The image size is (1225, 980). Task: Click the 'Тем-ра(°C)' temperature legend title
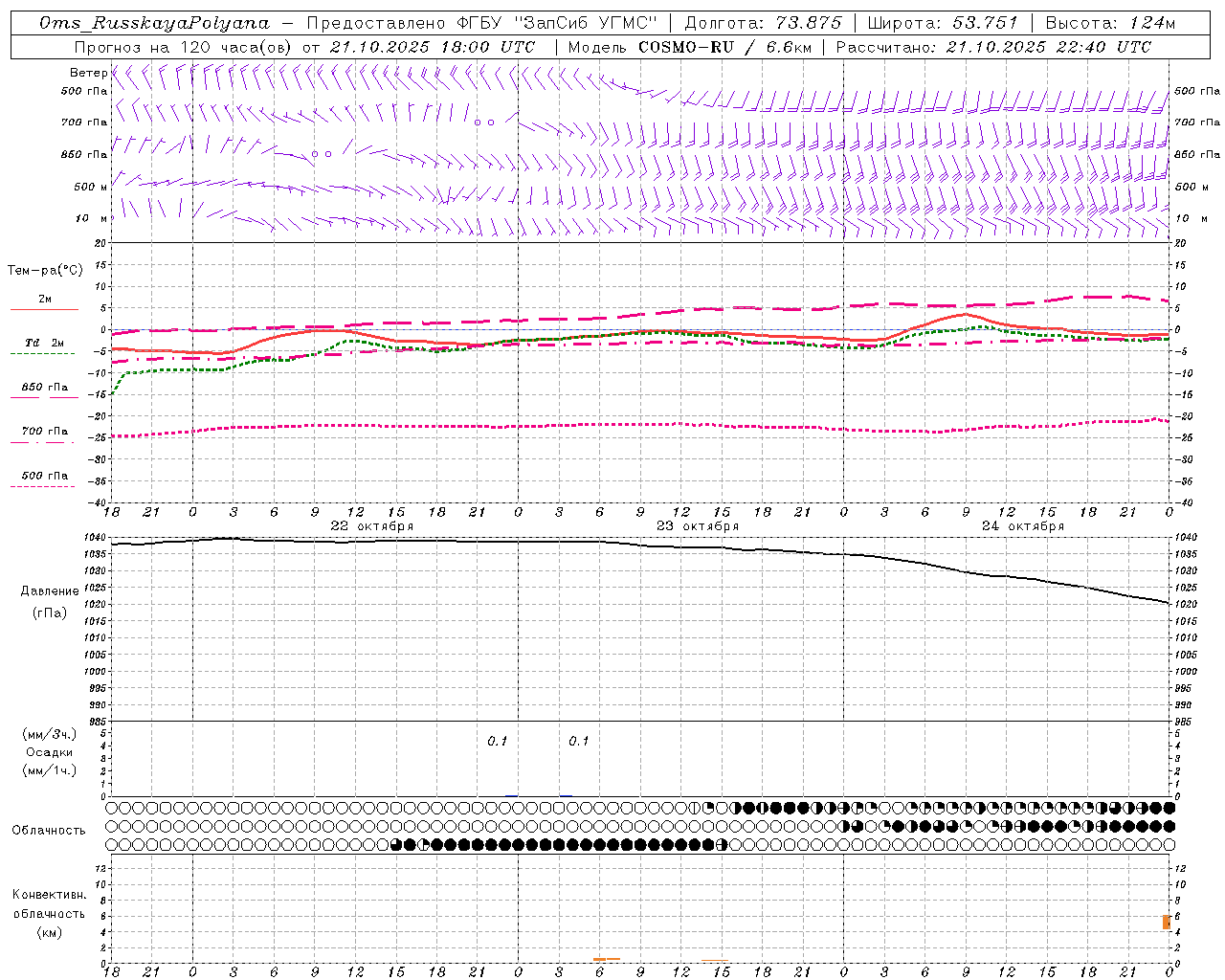tap(45, 271)
